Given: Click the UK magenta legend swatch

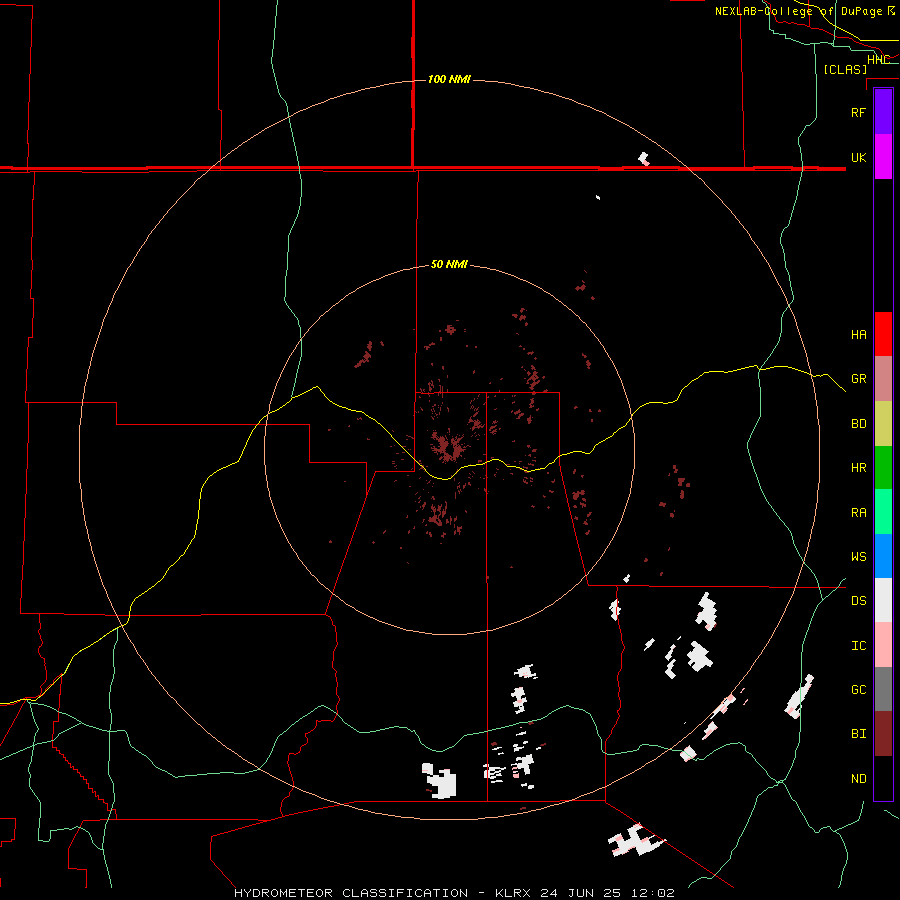Looking at the screenshot, I should coord(883,157).
